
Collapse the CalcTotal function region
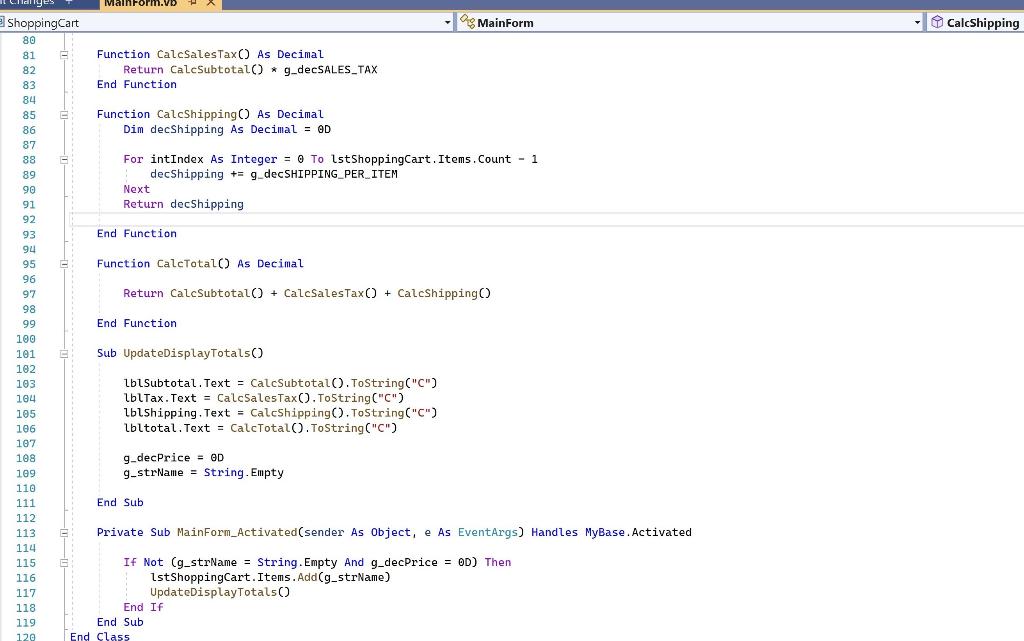point(63,263)
